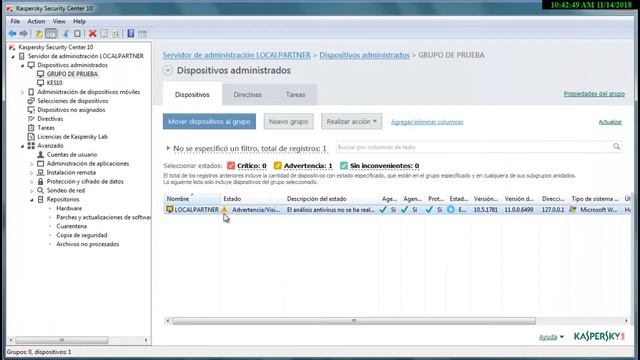The height and width of the screenshot is (360, 640).
Task: Open the Ayuda dropdown at bottom
Action: [x=551, y=337]
